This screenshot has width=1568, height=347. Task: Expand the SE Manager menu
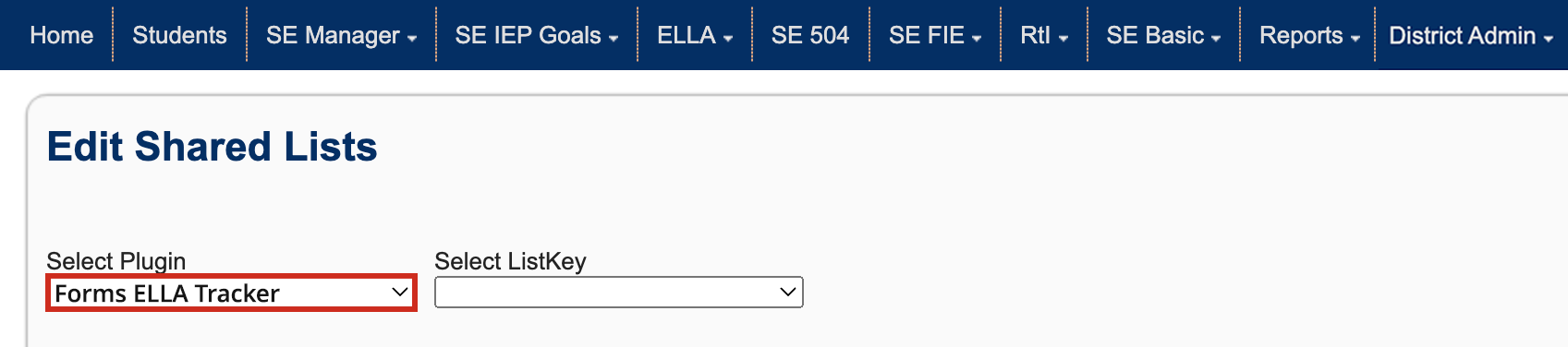pyautogui.click(x=341, y=35)
